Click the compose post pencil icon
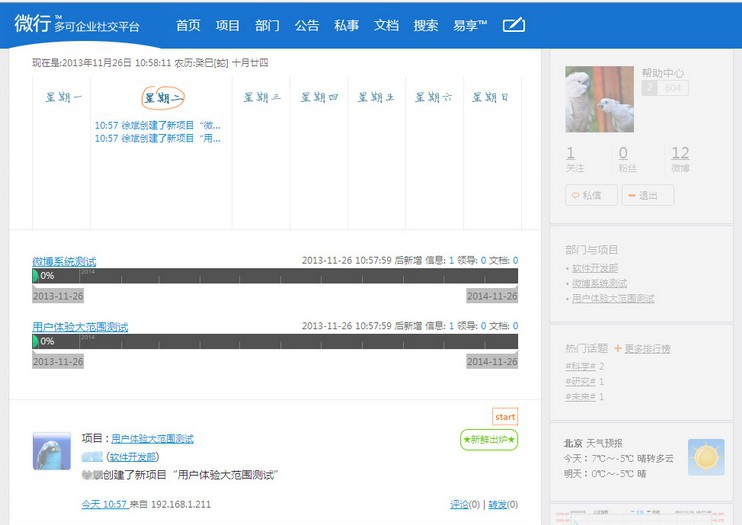The height and width of the screenshot is (525, 742). click(514, 25)
